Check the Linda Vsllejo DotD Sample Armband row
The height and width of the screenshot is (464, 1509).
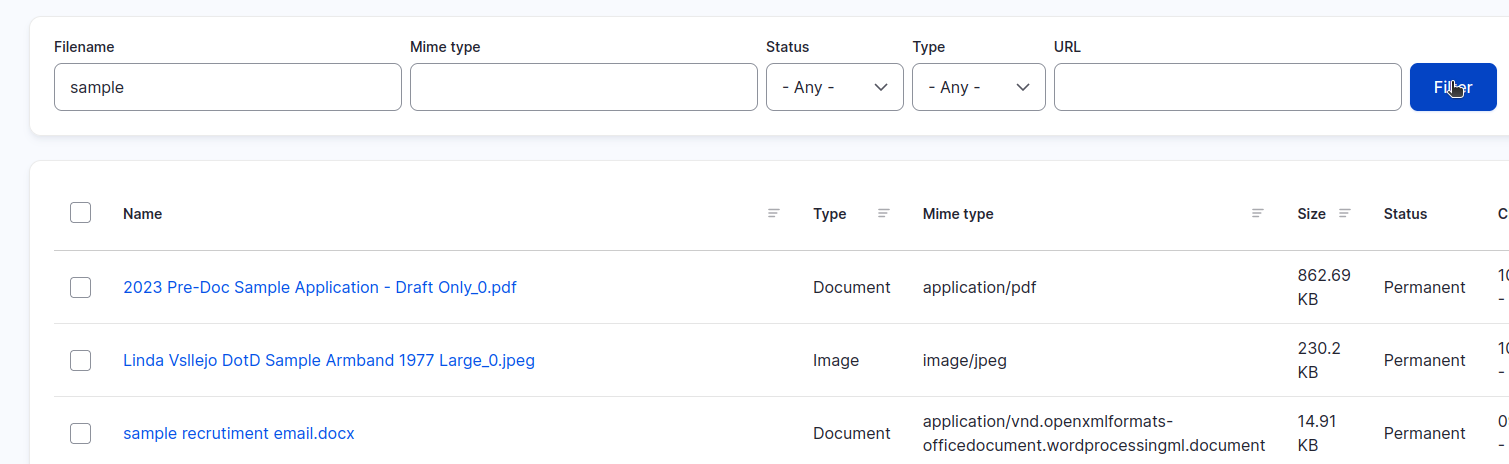coord(81,360)
